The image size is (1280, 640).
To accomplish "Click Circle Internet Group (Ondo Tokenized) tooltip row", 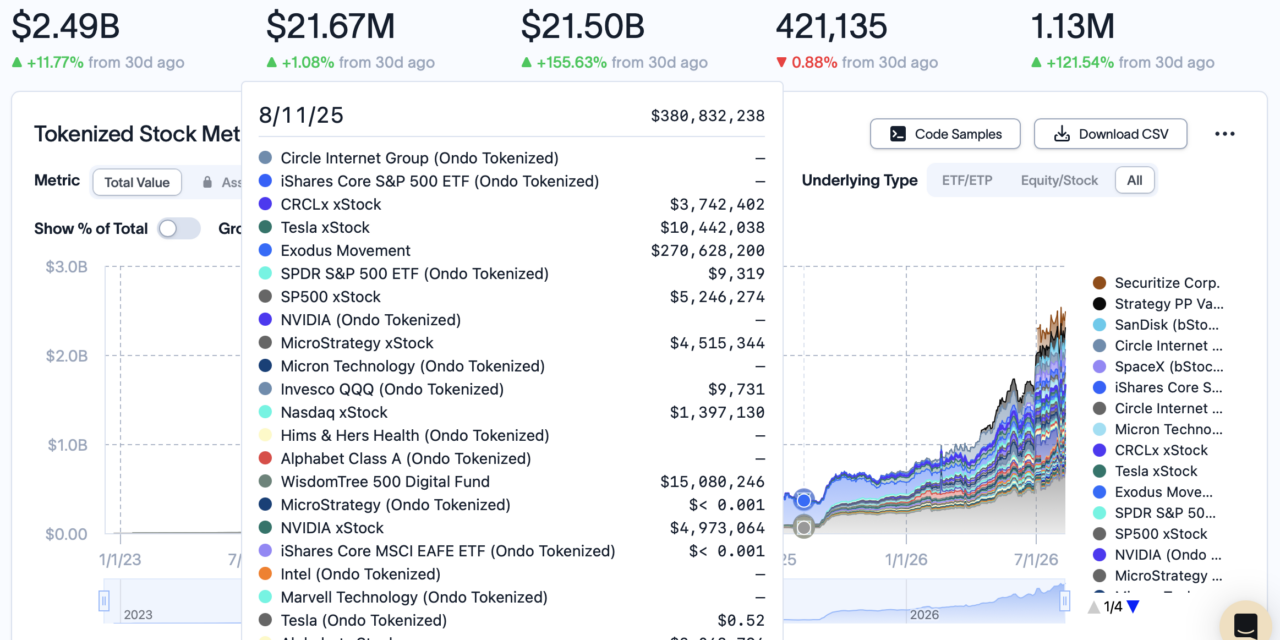I will point(512,158).
